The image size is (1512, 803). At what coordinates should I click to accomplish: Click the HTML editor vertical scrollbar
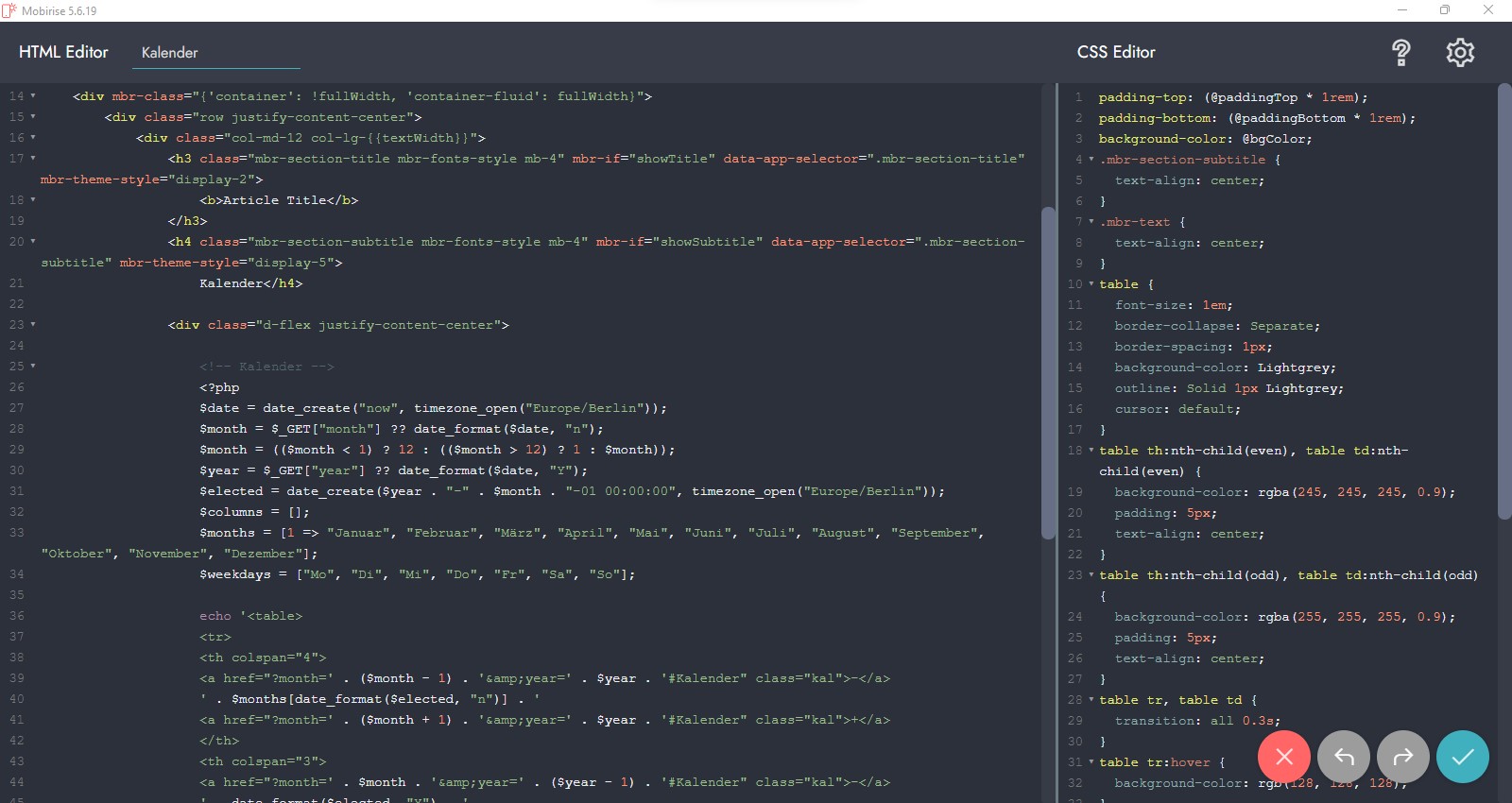point(1047,372)
